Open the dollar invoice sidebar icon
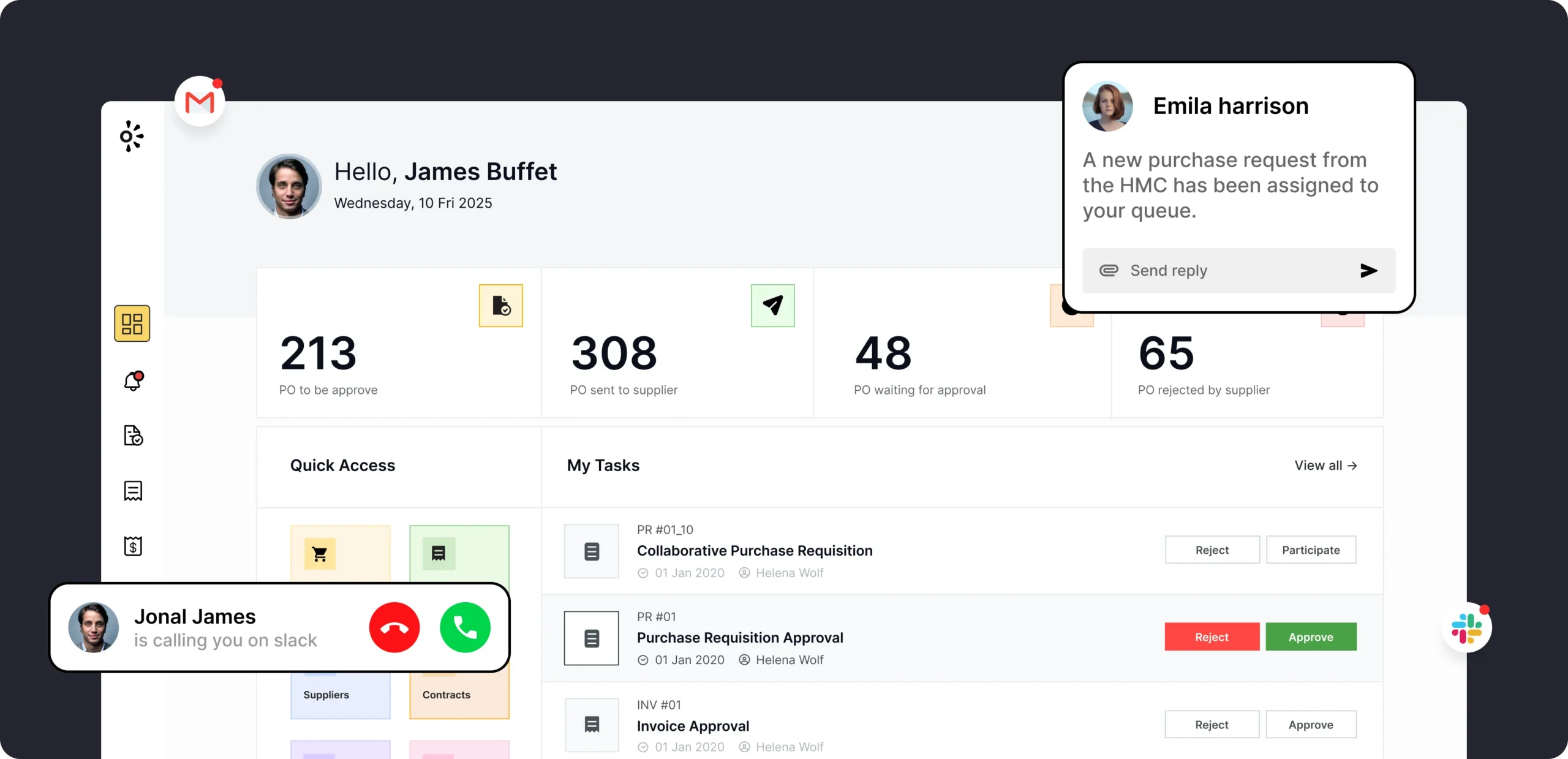 coord(133,546)
